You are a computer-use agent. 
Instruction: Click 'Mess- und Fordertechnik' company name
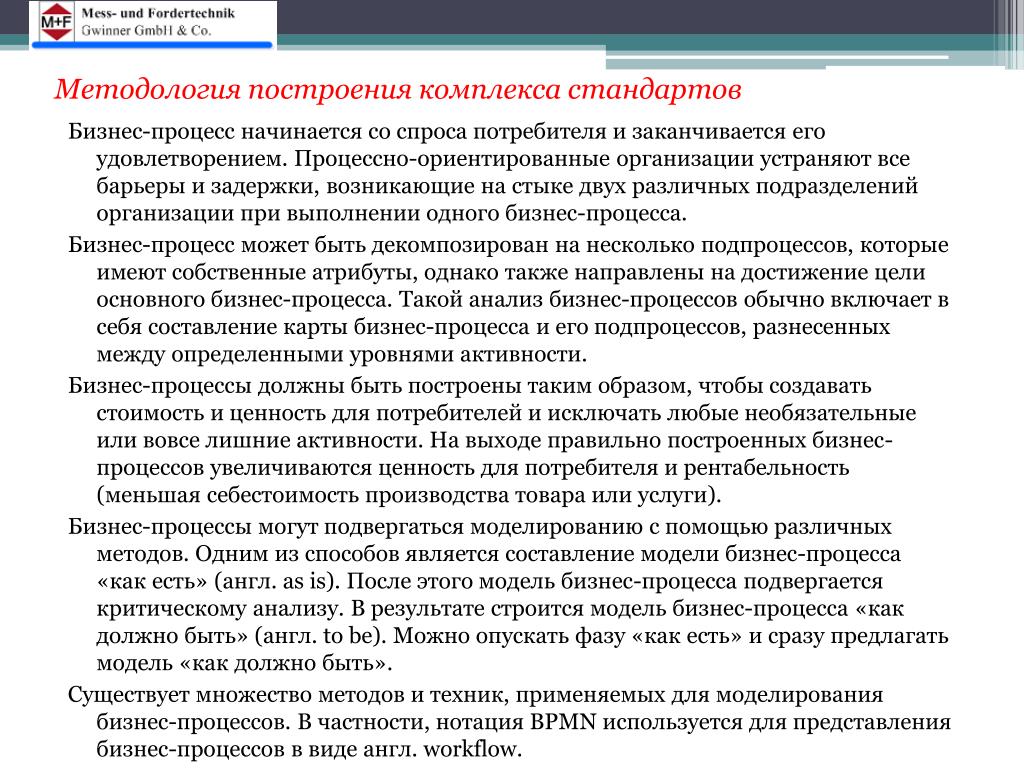(x=158, y=13)
